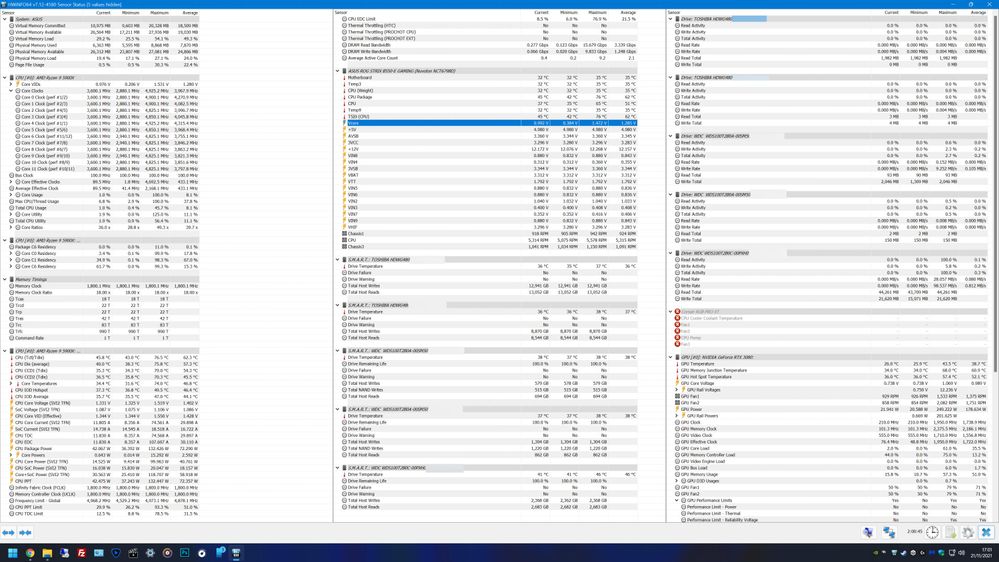Viewport: 999px width, 562px height.
Task: Expand the Core Effective Clocks row
Action: [11, 182]
